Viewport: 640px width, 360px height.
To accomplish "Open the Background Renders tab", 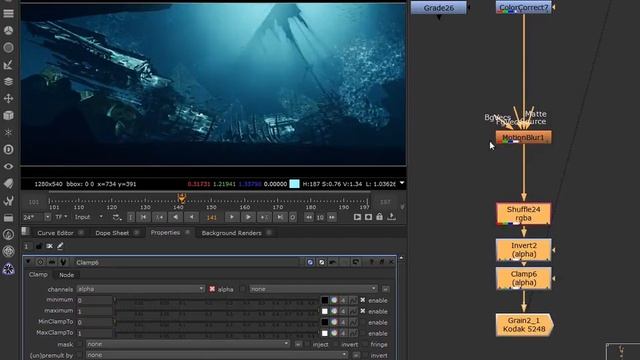I will [231, 233].
